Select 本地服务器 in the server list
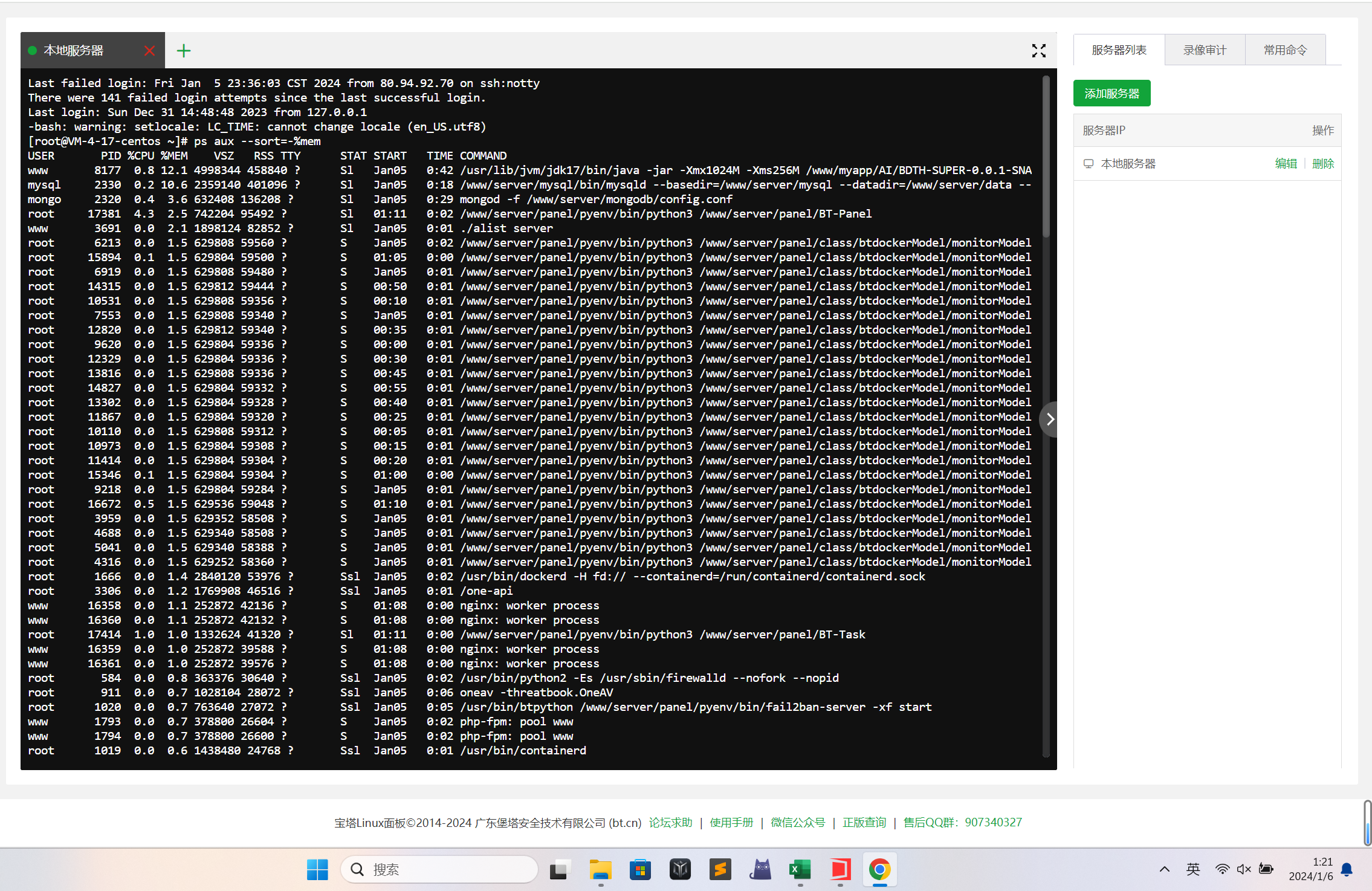The height and width of the screenshot is (891, 1372). 1128,164
